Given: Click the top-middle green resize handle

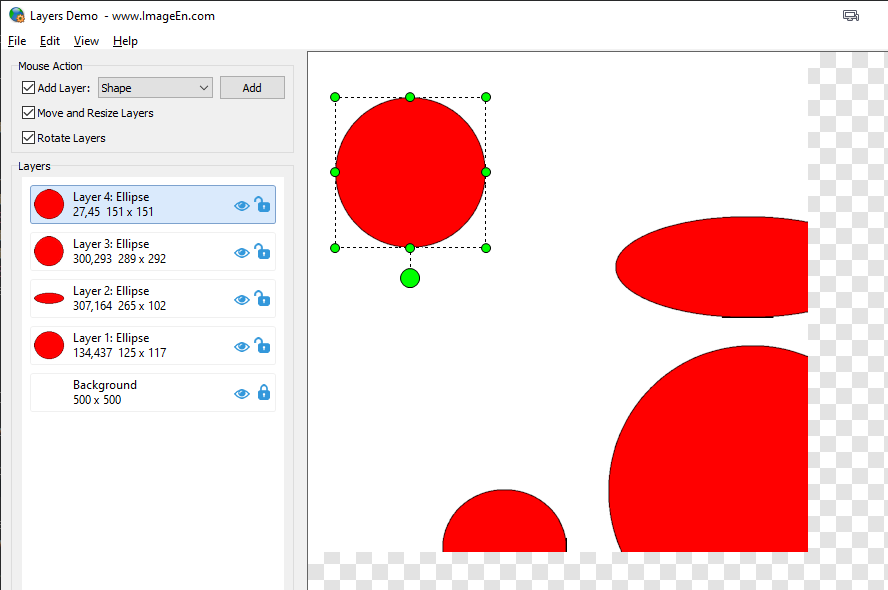Looking at the screenshot, I should tap(410, 97).
